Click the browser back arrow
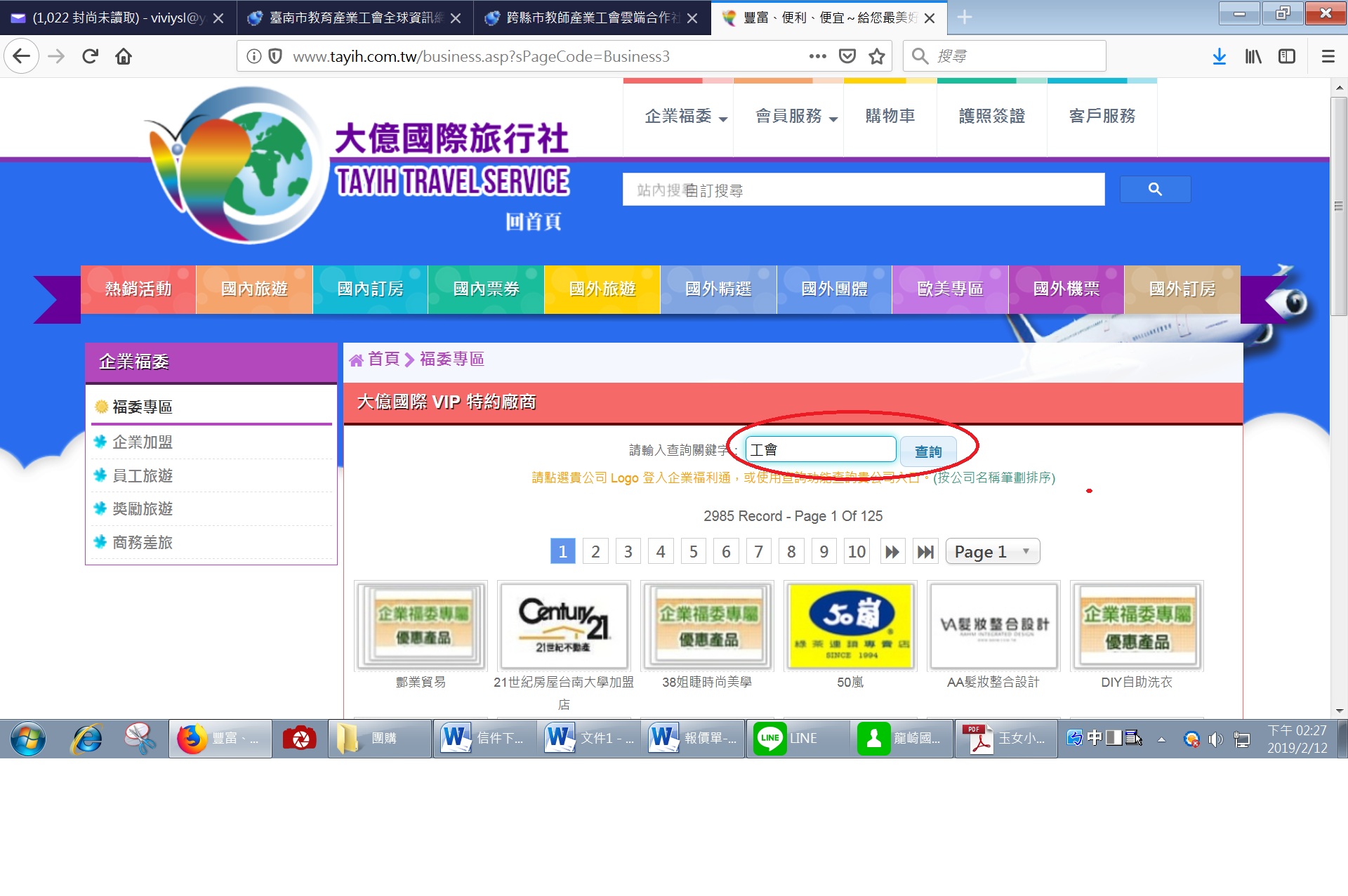Viewport: 1348px width, 896px height. (21, 56)
